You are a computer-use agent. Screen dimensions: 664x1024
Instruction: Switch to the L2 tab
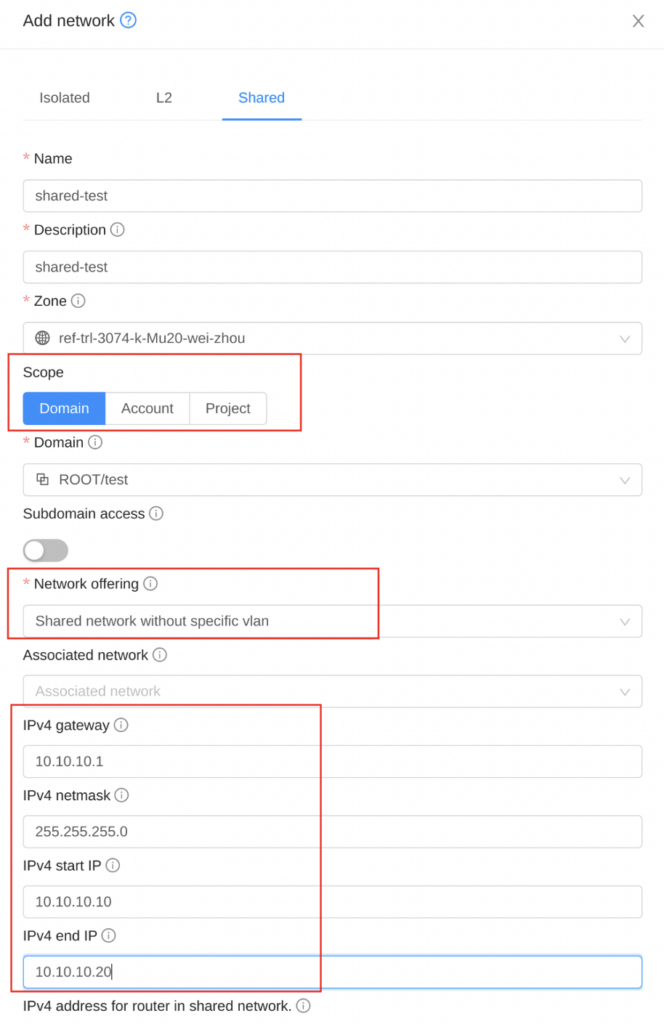(x=164, y=97)
